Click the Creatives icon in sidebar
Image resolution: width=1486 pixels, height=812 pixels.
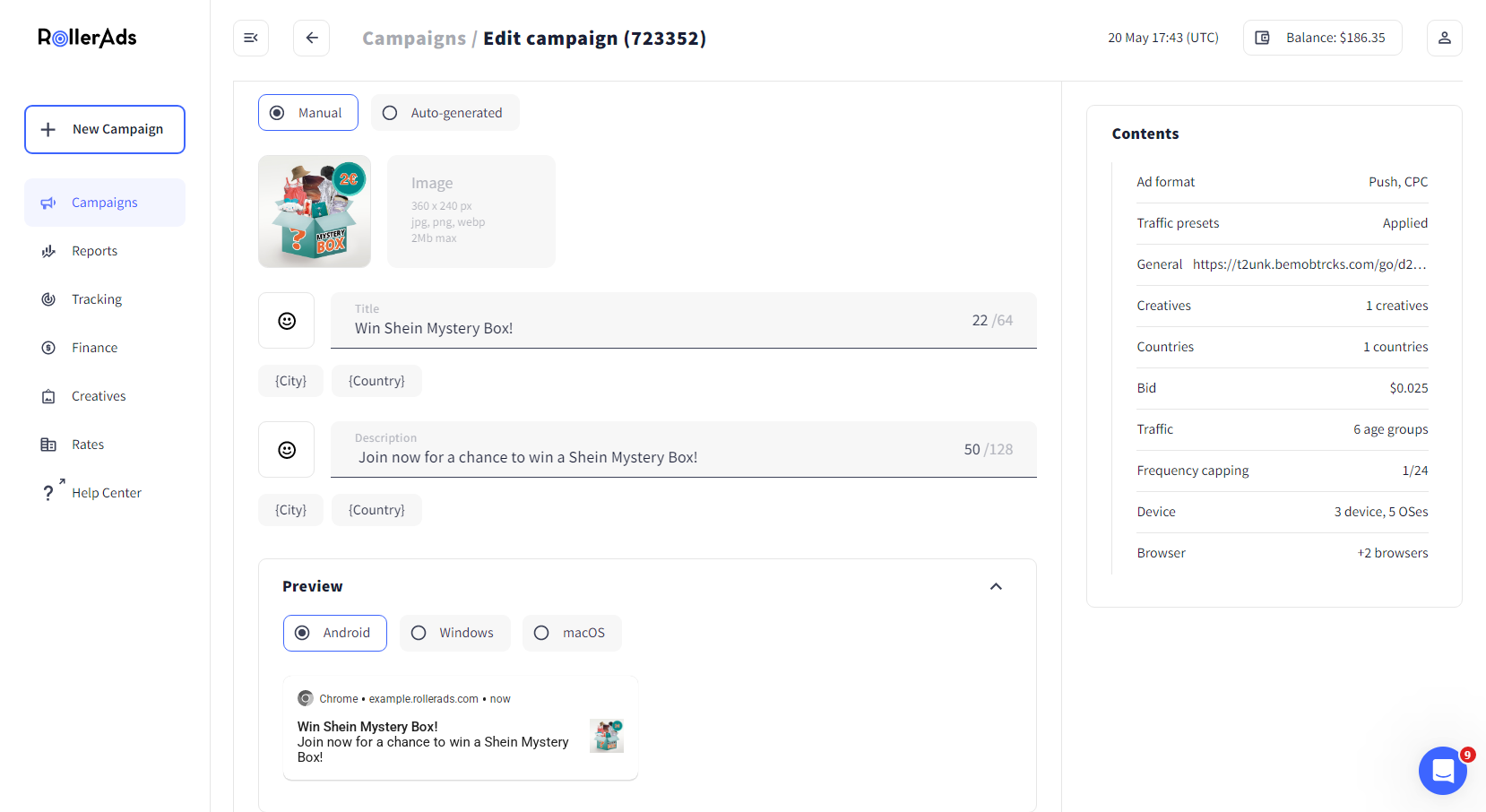click(x=48, y=397)
